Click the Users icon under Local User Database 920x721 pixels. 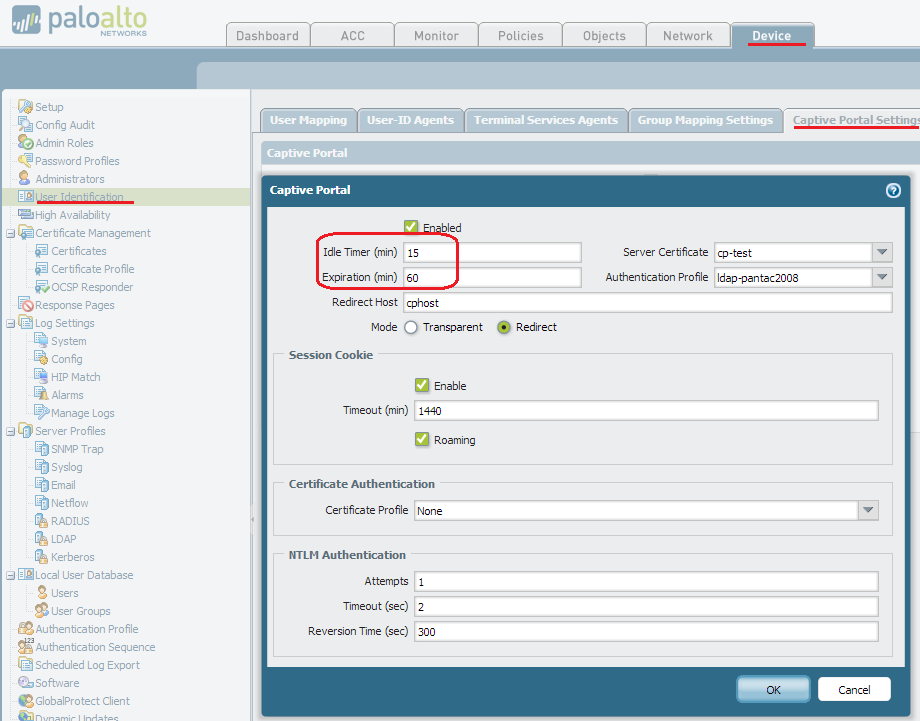(42, 593)
